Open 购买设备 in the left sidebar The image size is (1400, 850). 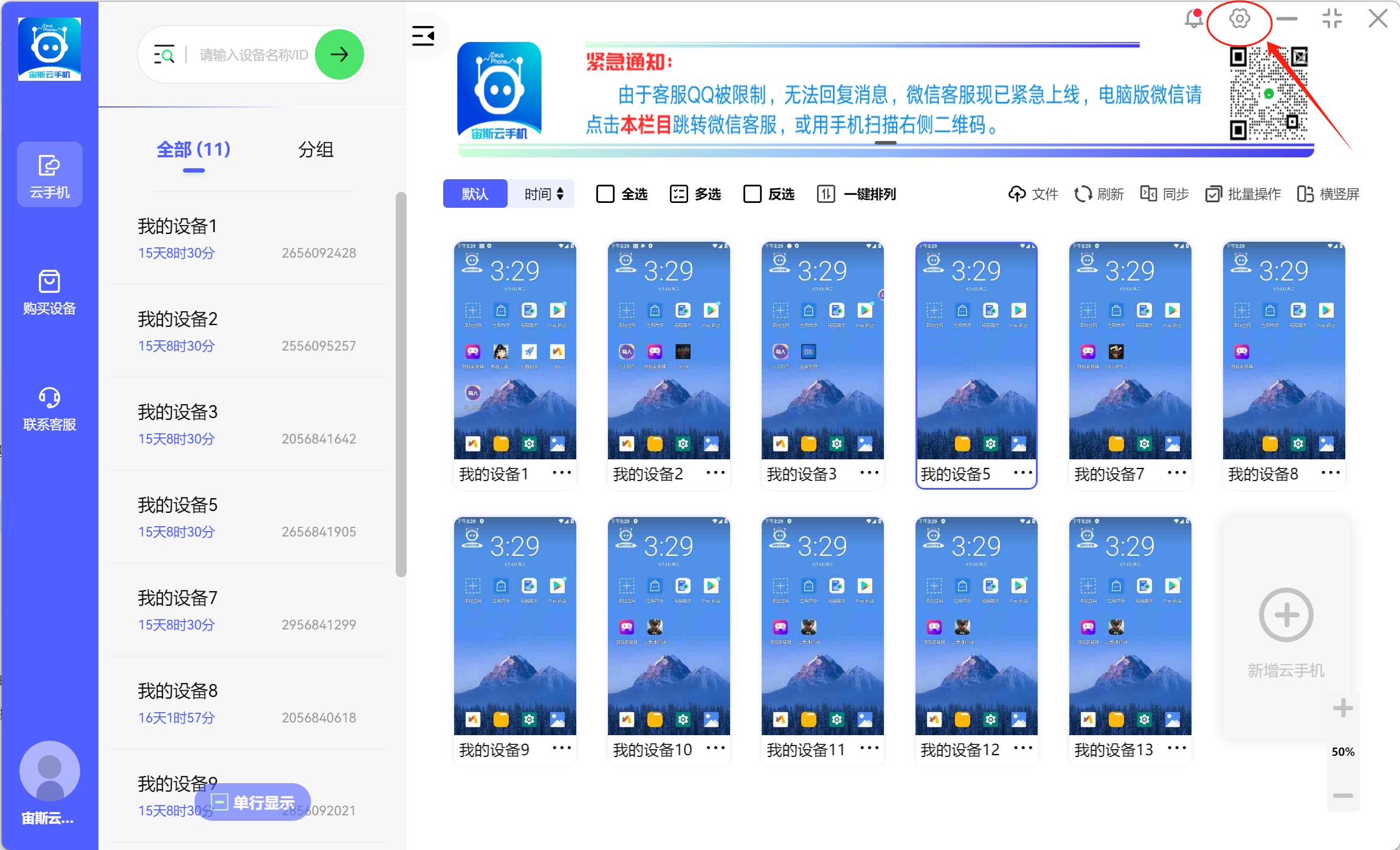coord(49,293)
